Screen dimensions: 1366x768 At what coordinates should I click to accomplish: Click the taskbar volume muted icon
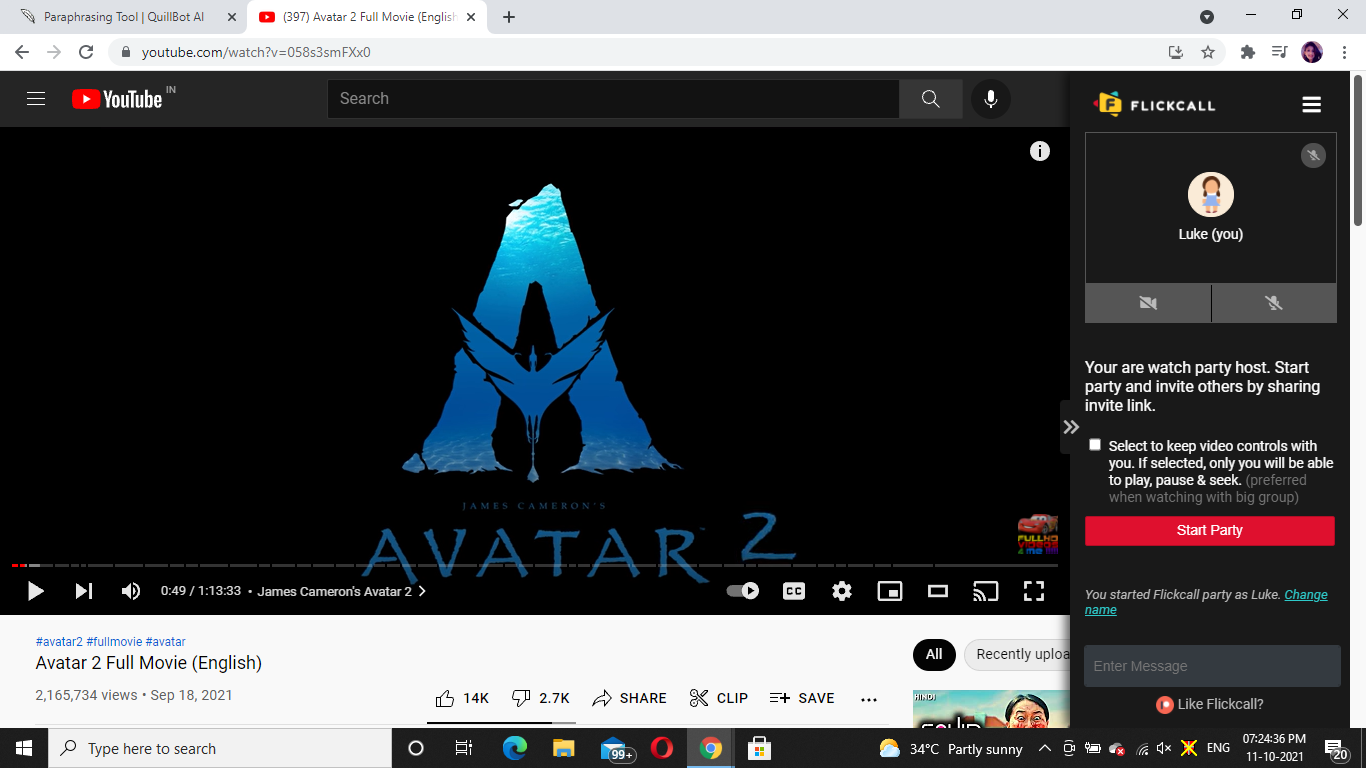[1164, 748]
